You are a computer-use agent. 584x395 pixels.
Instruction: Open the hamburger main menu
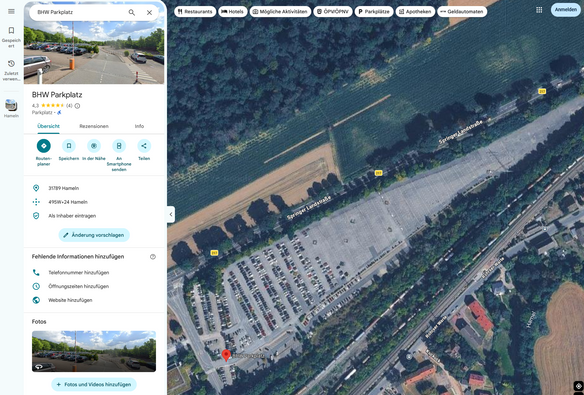(11, 12)
